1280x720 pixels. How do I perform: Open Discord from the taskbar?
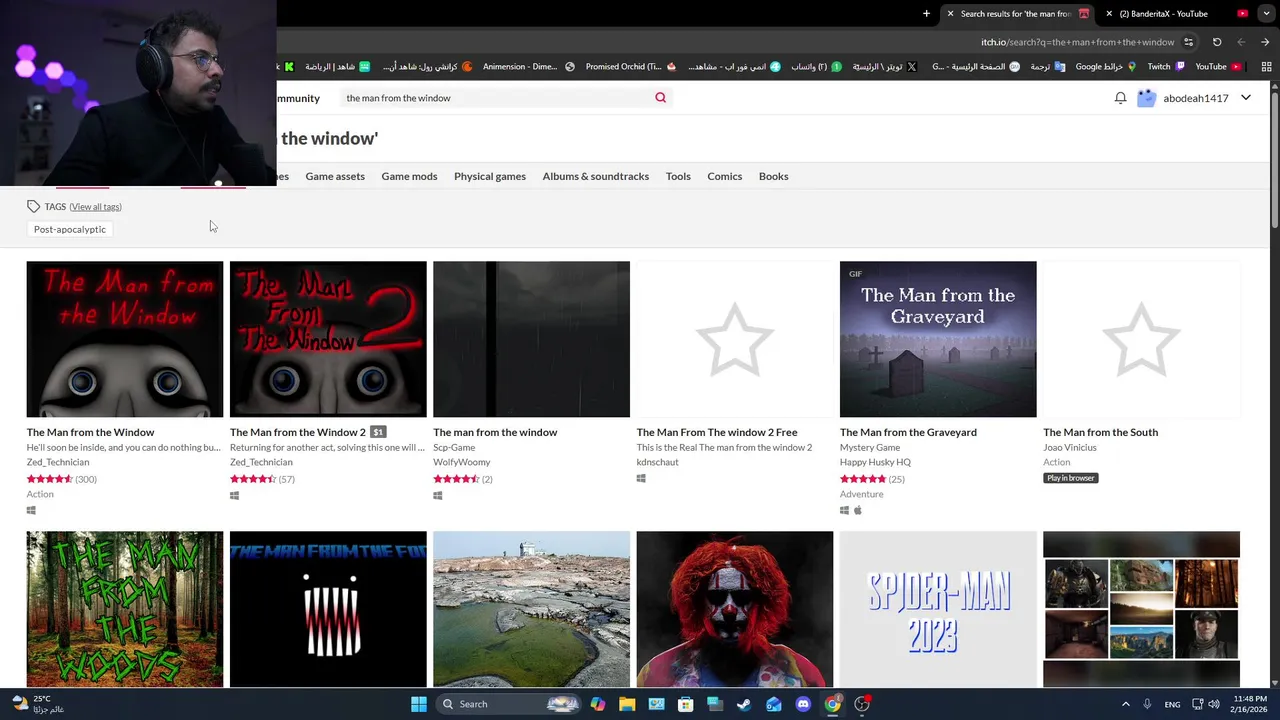tap(803, 704)
